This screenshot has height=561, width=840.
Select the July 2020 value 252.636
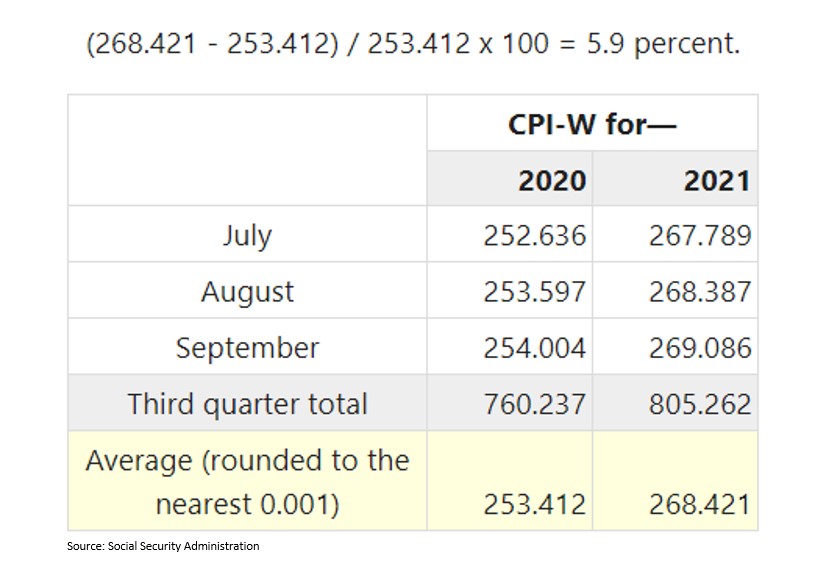(x=534, y=235)
